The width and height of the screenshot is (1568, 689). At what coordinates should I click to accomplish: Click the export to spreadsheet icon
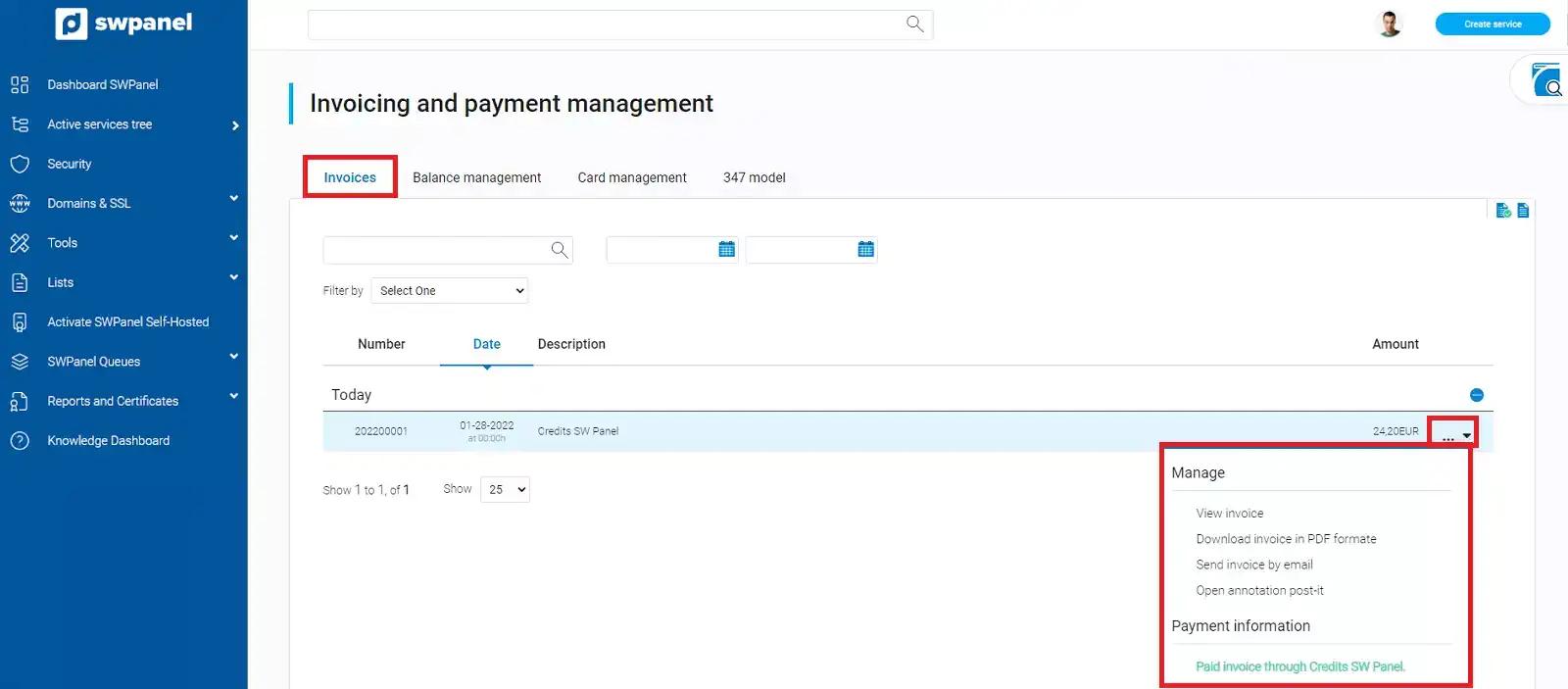pyautogui.click(x=1503, y=210)
